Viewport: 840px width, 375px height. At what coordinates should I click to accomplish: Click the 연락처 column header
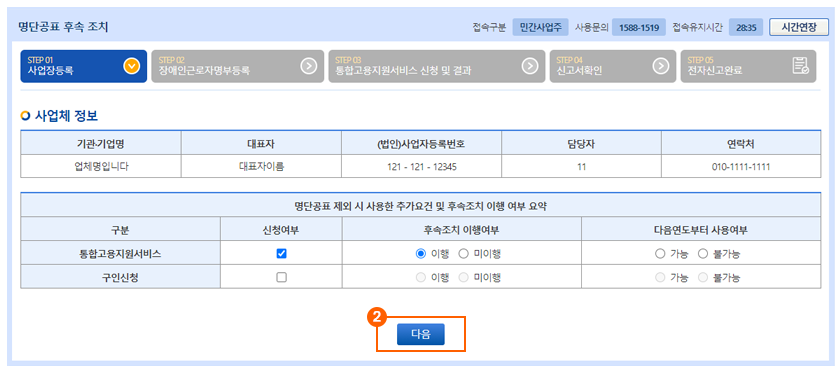(741, 144)
